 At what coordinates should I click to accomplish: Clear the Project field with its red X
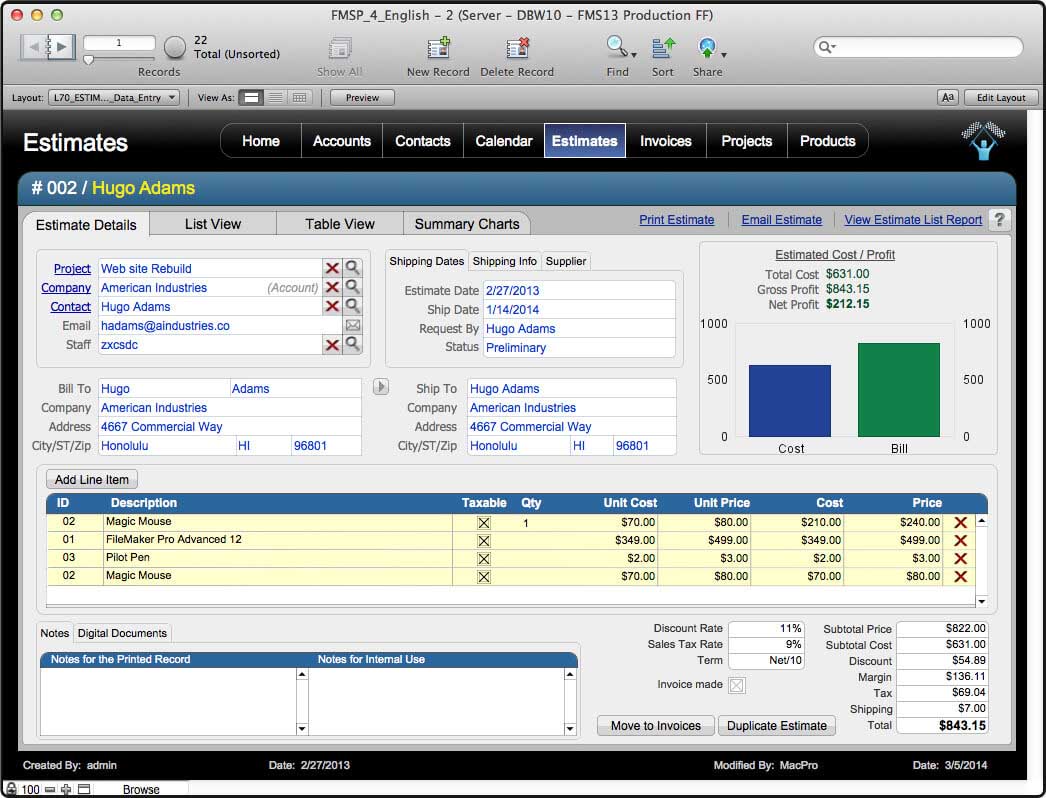[x=332, y=268]
